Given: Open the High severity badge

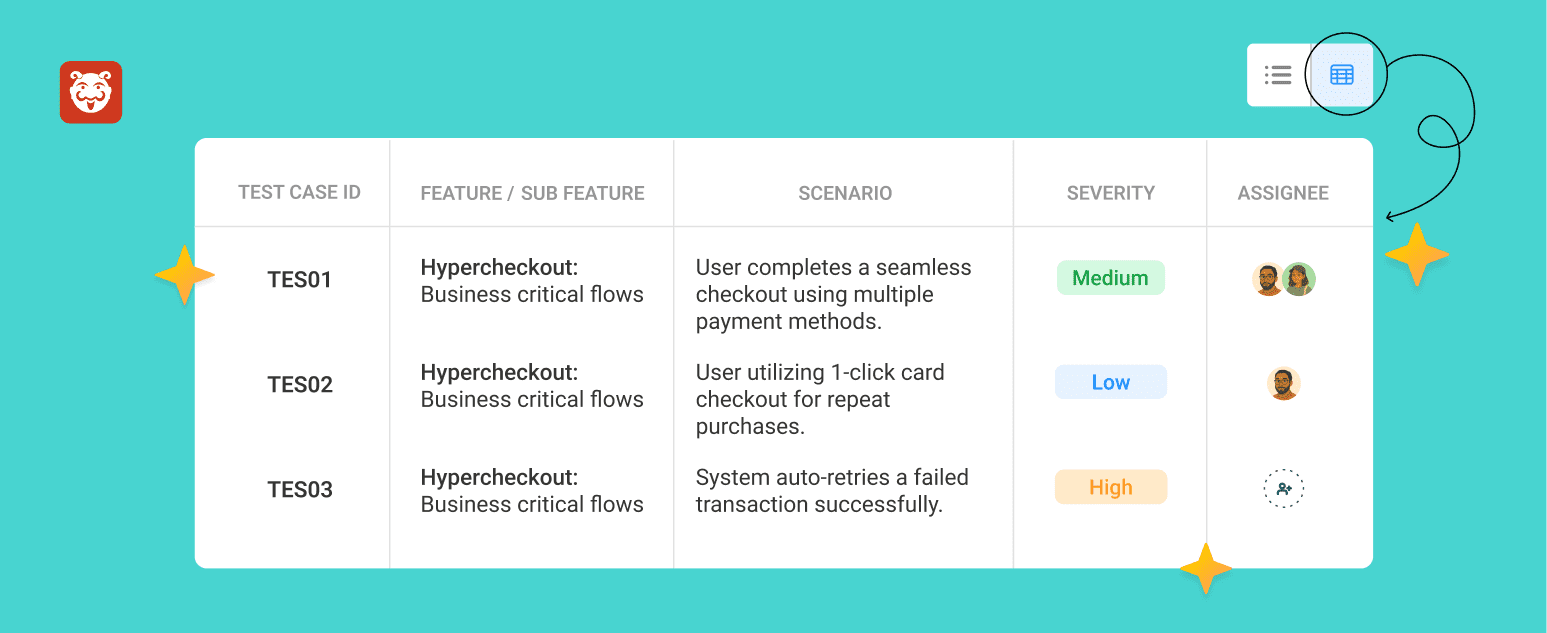Looking at the screenshot, I should 1110,487.
